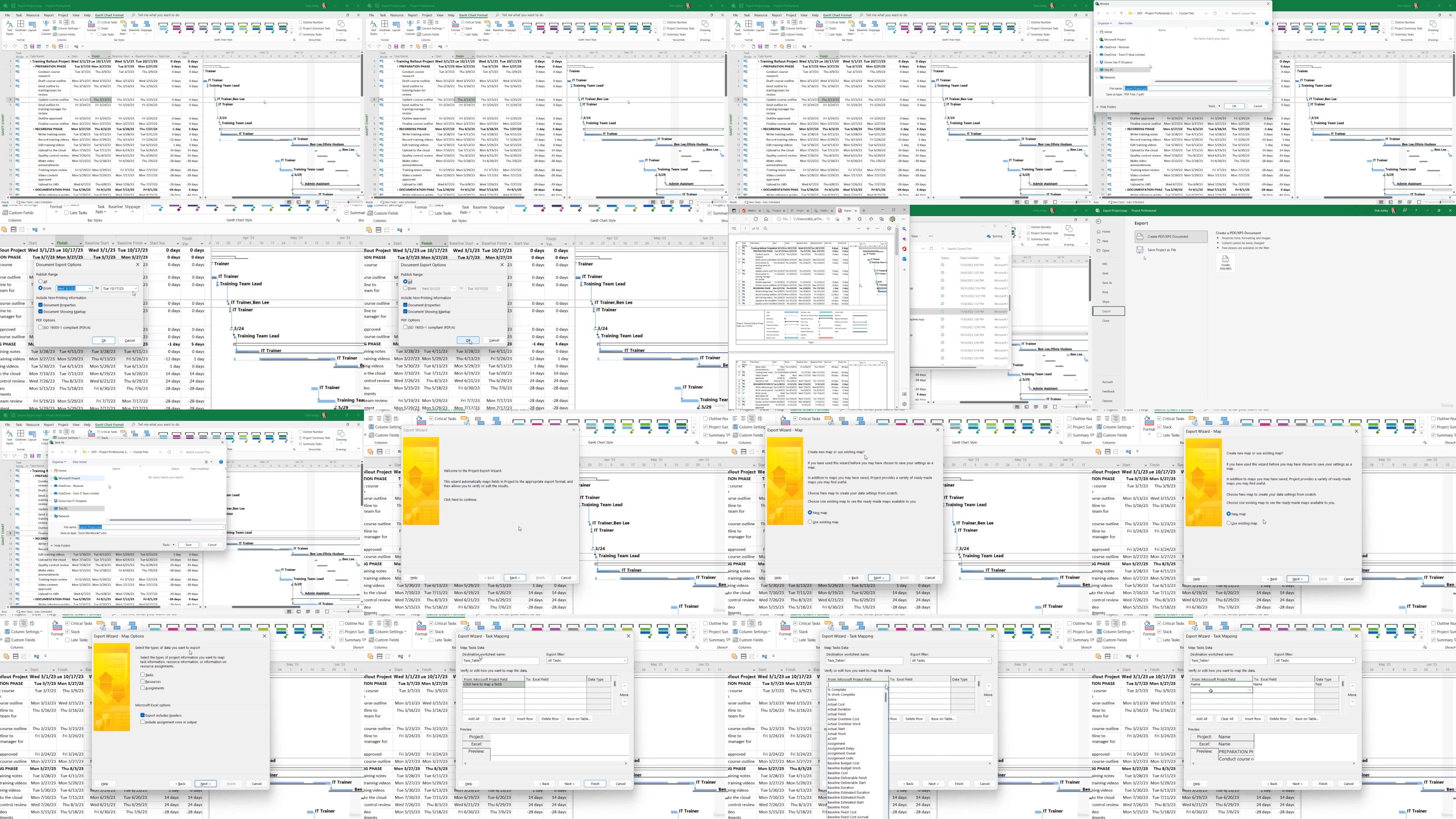Click Save in the Save As dialog
Screen dimensions: 1456x819
click(x=188, y=545)
